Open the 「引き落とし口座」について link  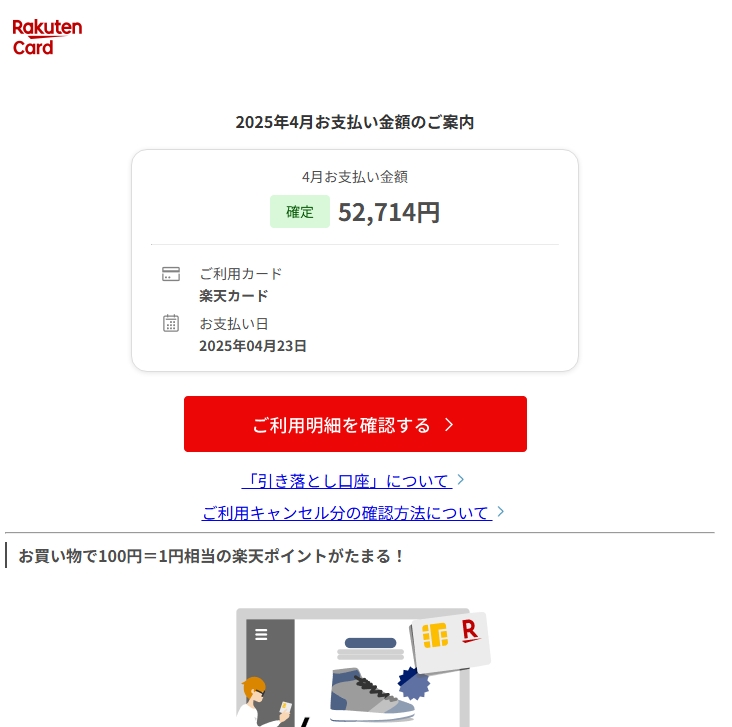coord(347,480)
